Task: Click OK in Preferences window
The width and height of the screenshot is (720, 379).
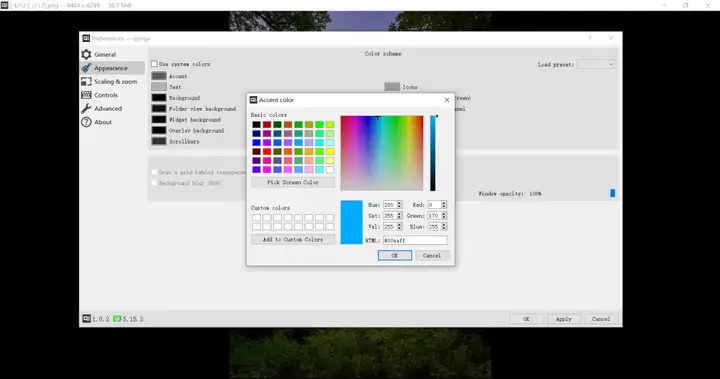Action: 526,319
